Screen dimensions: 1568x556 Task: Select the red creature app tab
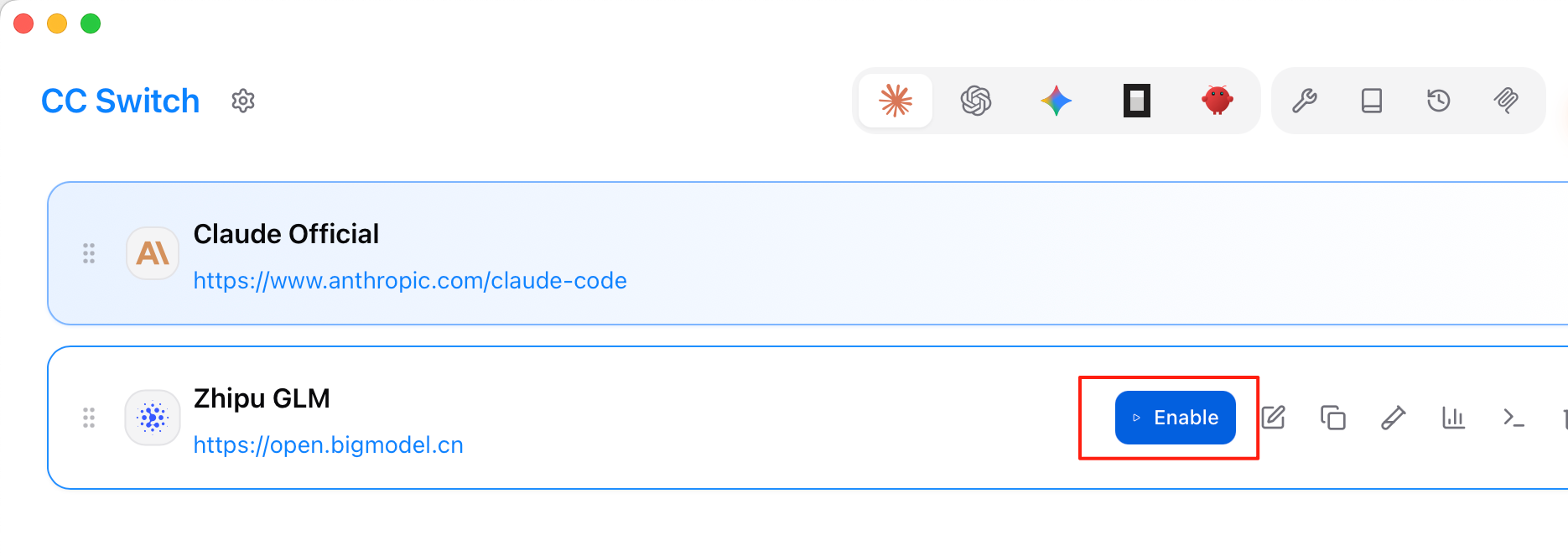click(x=1217, y=101)
